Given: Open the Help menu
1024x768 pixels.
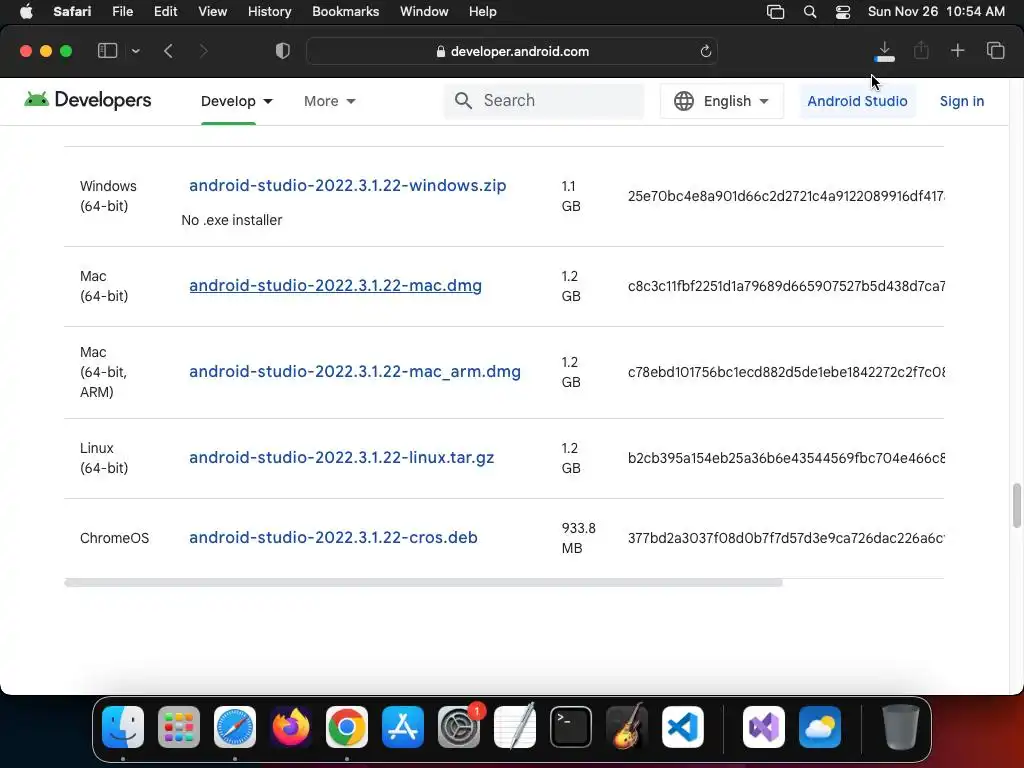Looking at the screenshot, I should tap(483, 12).
